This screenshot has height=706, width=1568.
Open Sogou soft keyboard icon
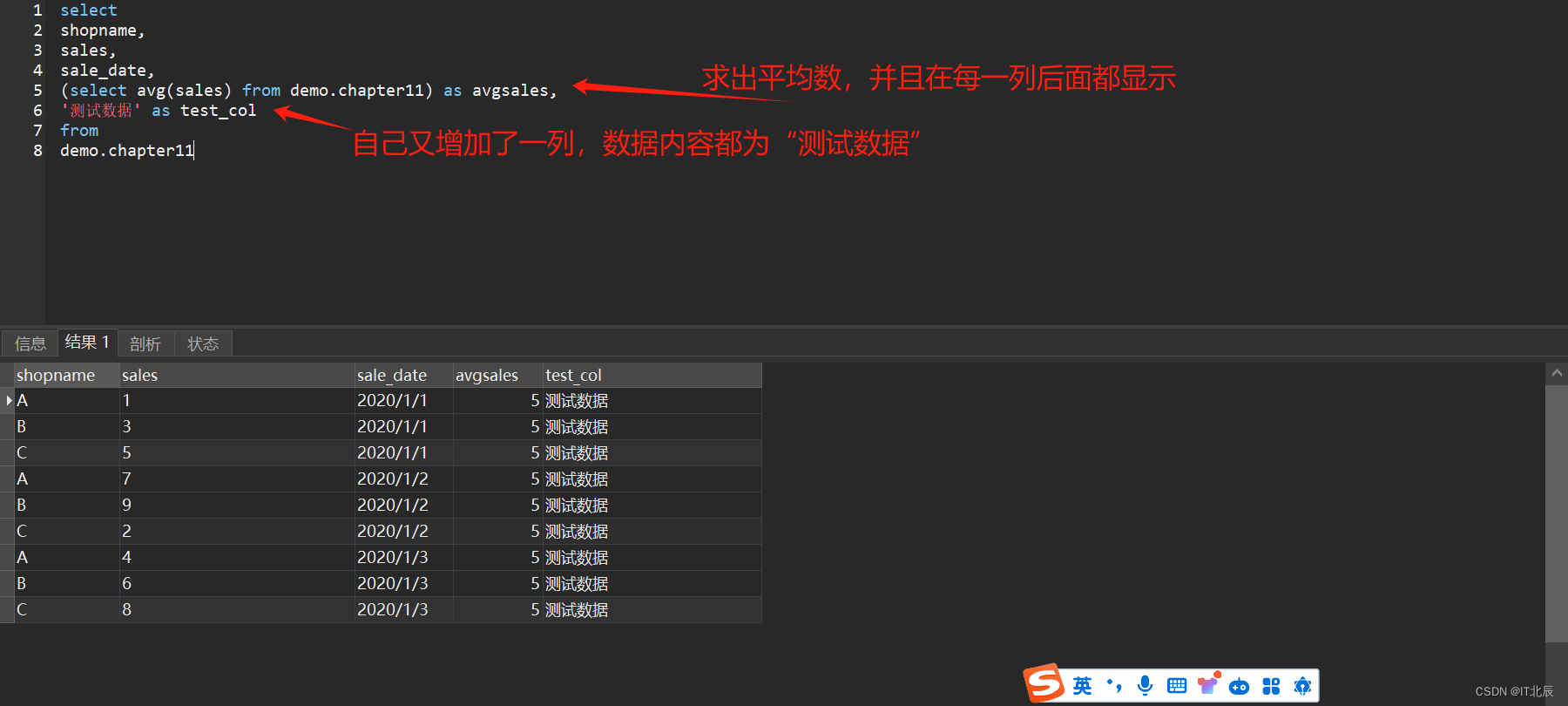[1177, 686]
